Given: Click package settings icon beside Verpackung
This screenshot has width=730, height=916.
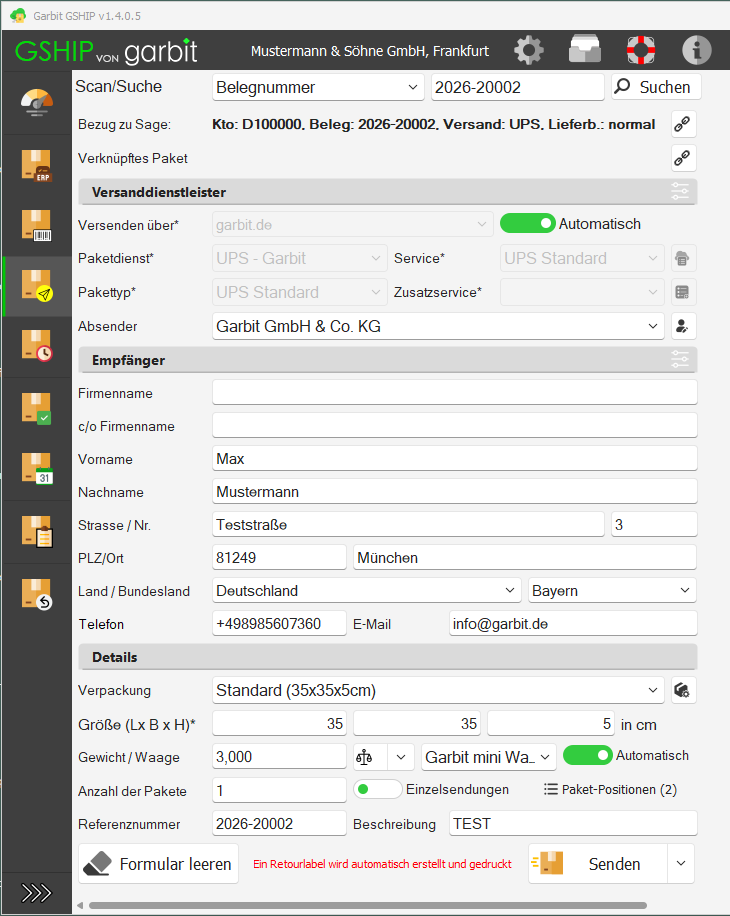Looking at the screenshot, I should (x=683, y=691).
